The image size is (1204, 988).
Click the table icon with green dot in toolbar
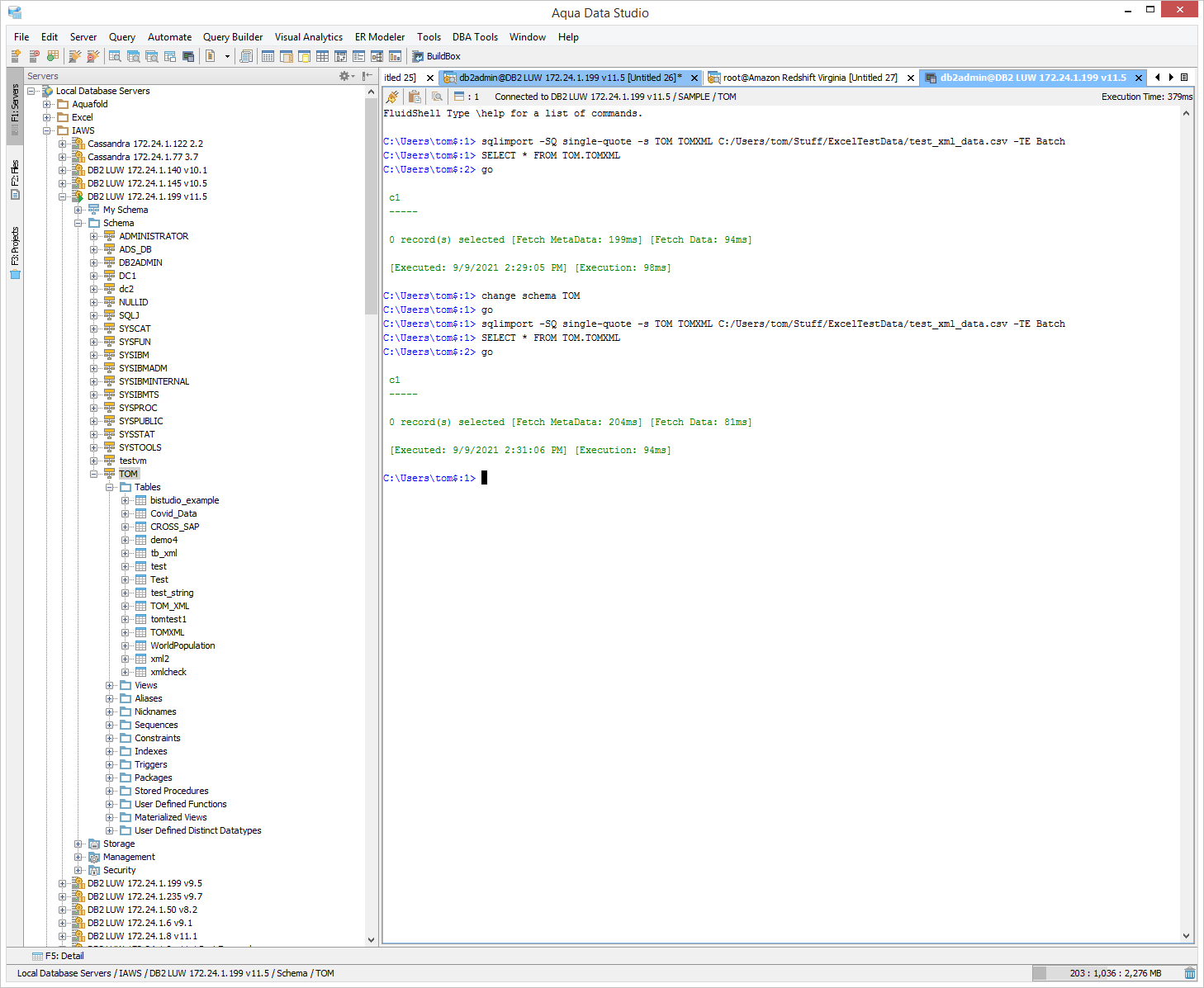pos(52,56)
